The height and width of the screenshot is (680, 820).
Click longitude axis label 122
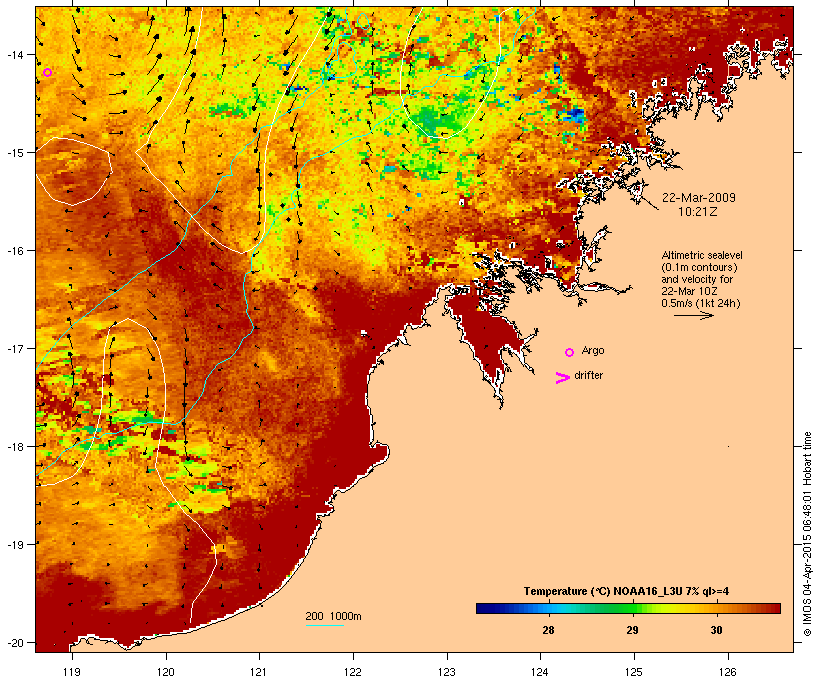(x=353, y=672)
